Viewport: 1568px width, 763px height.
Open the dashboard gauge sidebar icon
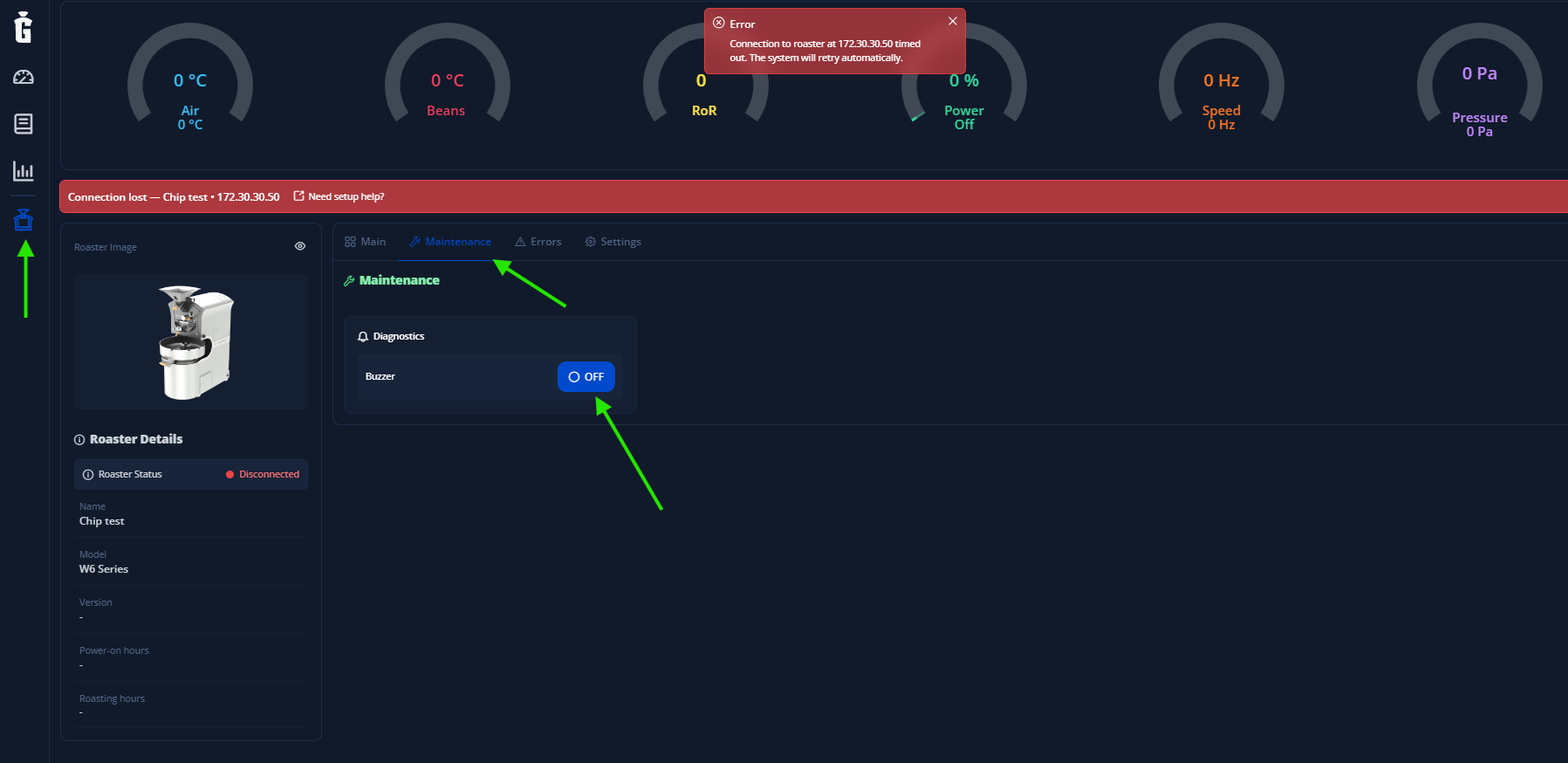coord(24,77)
